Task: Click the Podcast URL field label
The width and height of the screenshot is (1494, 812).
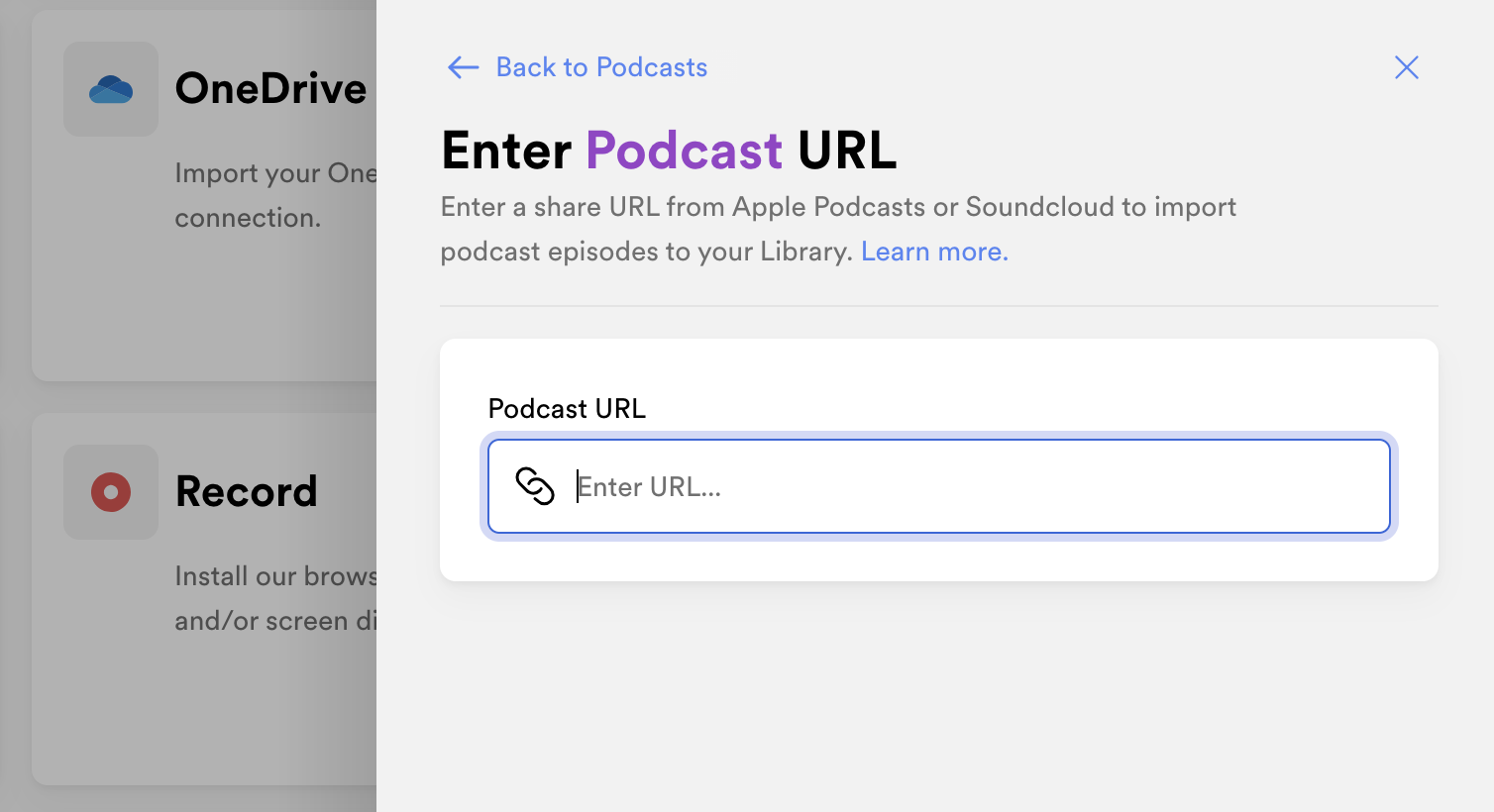Action: click(x=567, y=409)
